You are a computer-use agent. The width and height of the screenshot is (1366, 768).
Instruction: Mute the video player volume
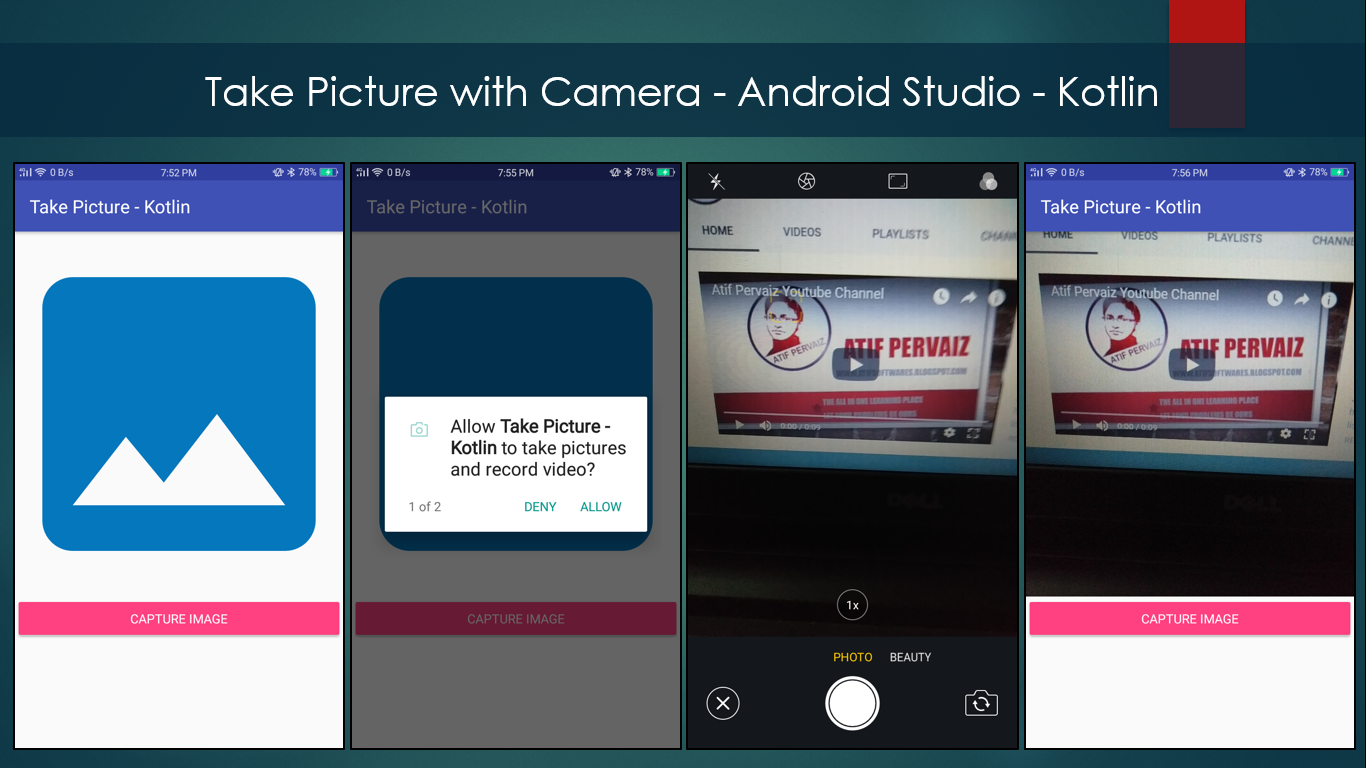tap(766, 425)
